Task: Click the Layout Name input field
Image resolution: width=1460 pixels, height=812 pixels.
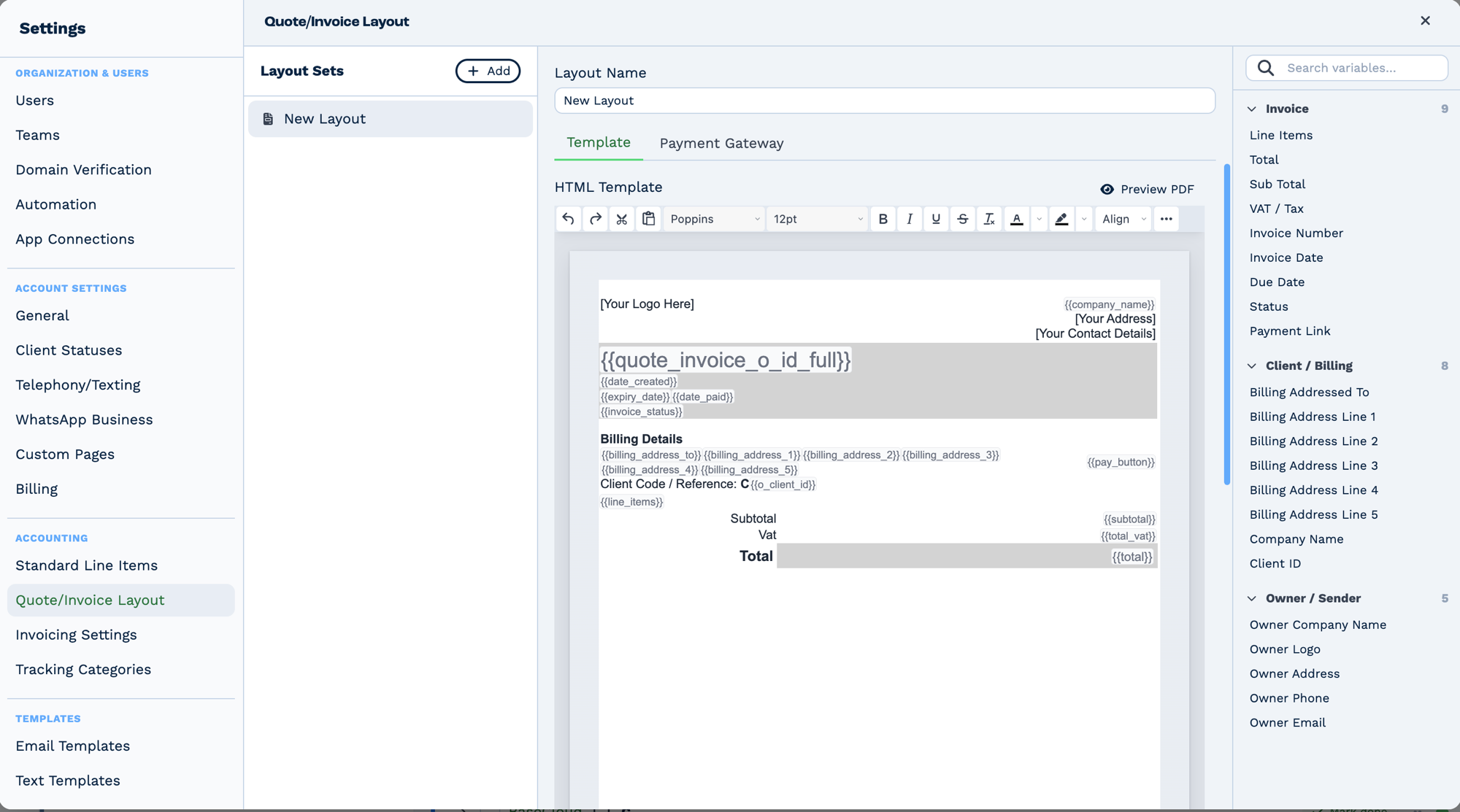Action: pyautogui.click(x=885, y=101)
